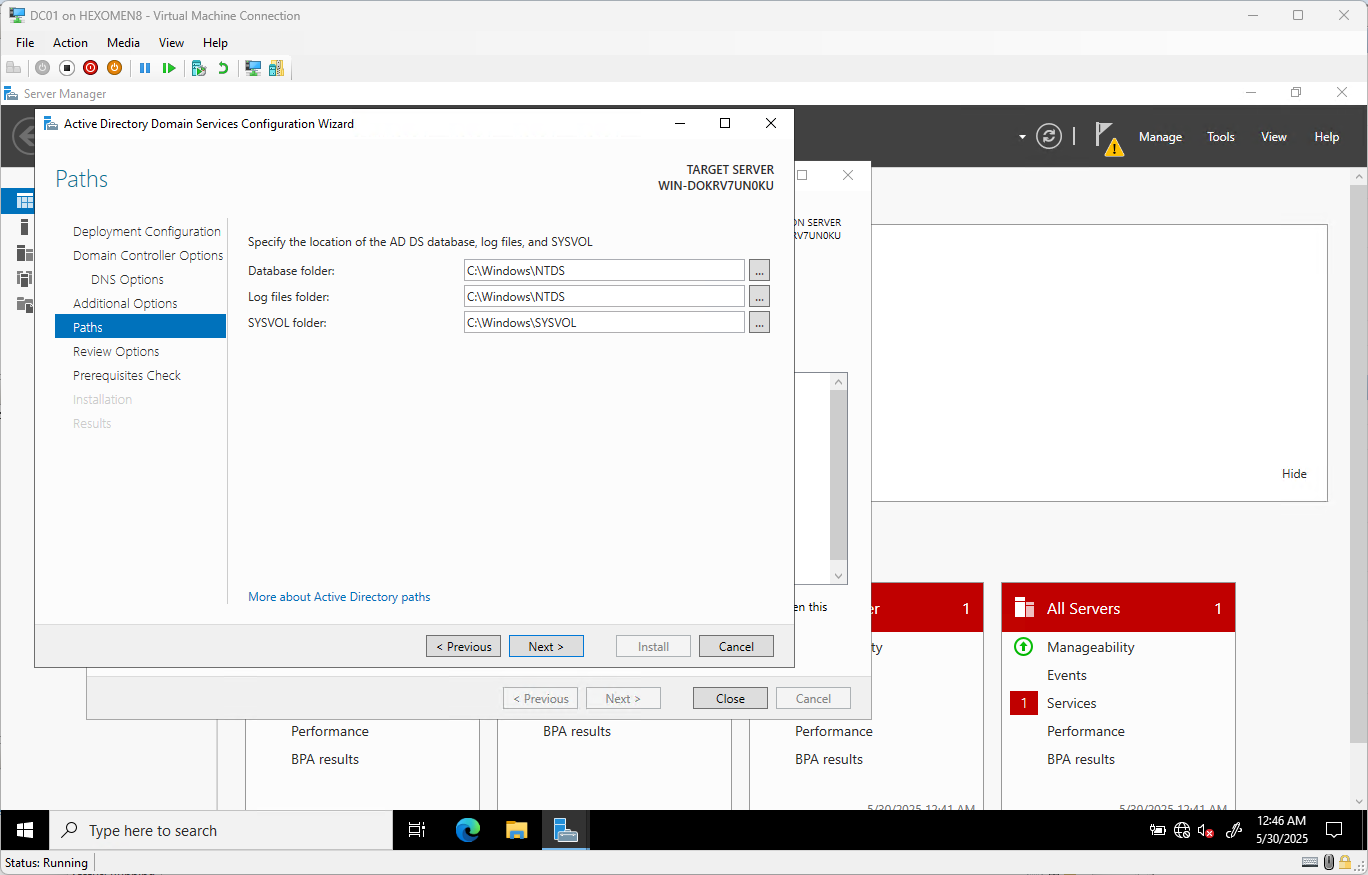Click the Log files folder input field
Viewport: 1368px width, 875px height.
pyautogui.click(x=604, y=296)
